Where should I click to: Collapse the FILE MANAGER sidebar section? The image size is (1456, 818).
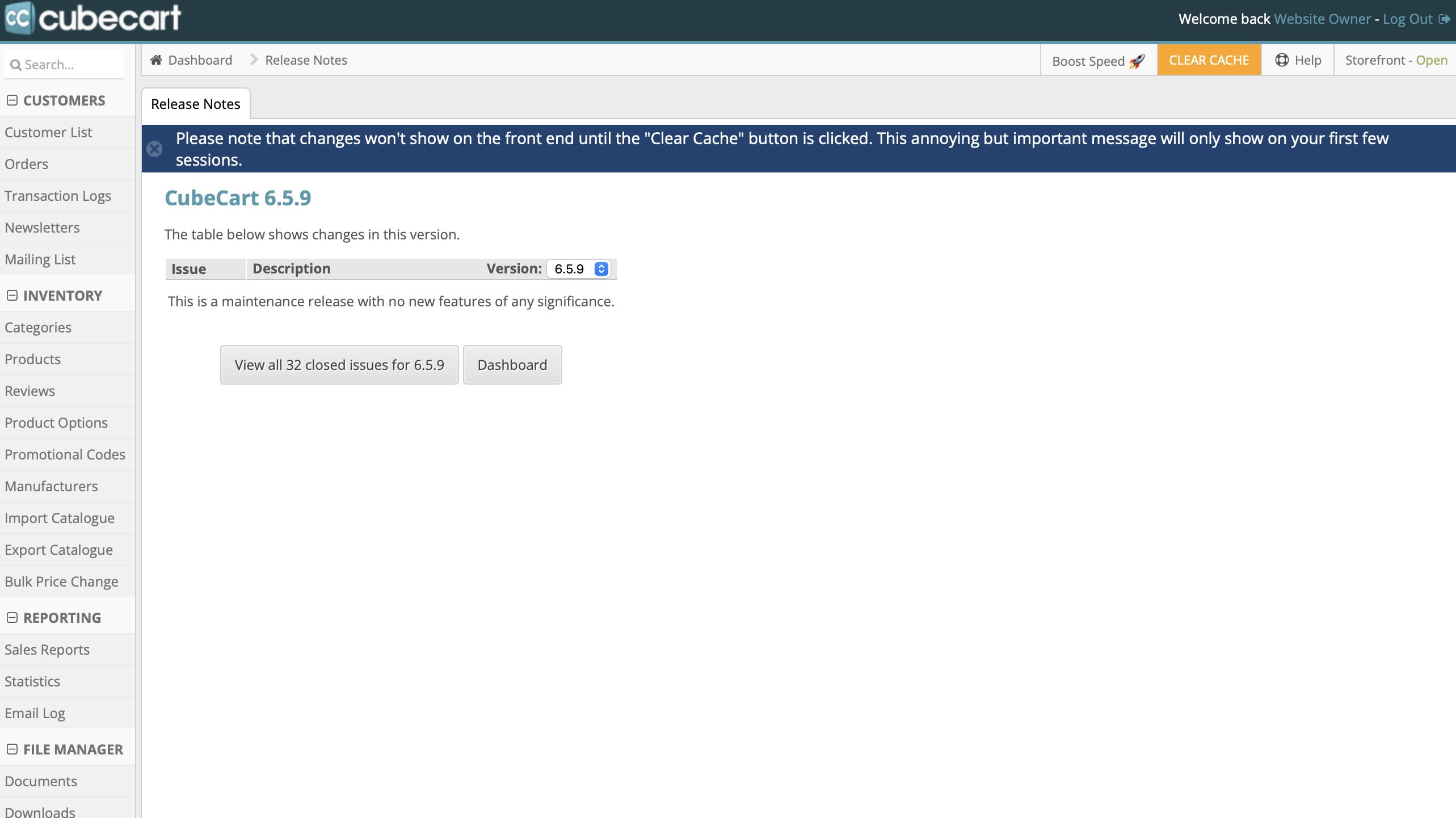[12, 749]
